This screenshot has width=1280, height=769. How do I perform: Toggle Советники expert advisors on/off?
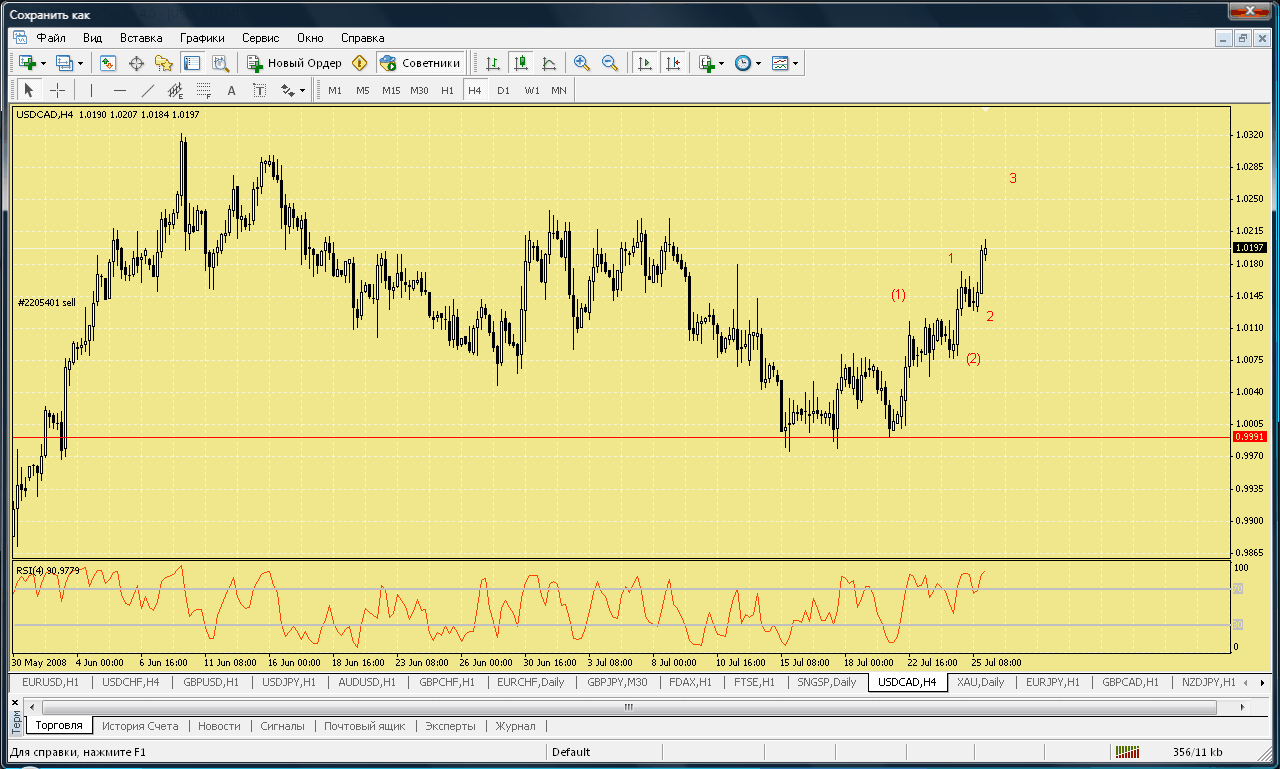point(421,63)
